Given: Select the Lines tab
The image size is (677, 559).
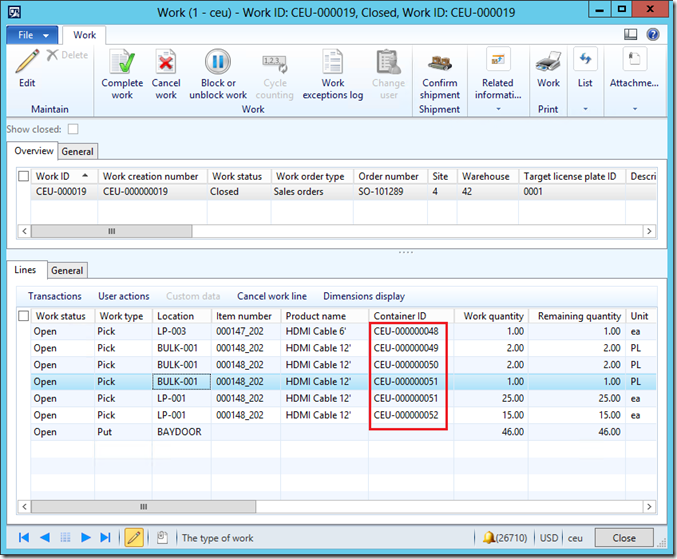Looking at the screenshot, I should [27, 270].
